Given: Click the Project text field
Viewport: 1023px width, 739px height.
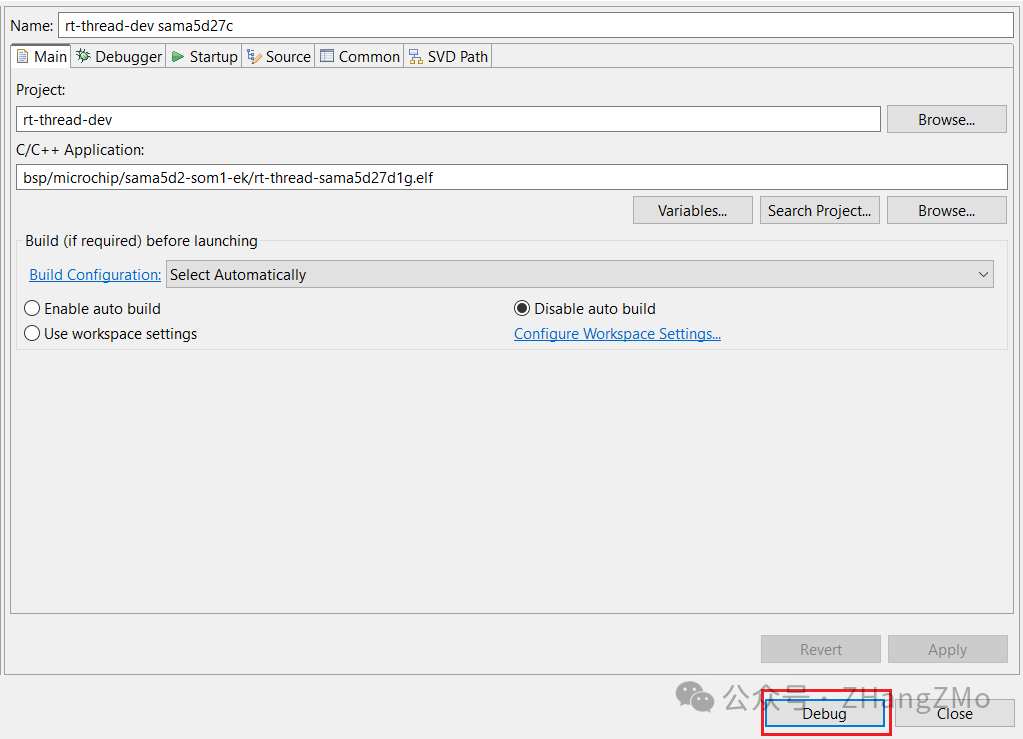Looking at the screenshot, I should (x=448, y=119).
